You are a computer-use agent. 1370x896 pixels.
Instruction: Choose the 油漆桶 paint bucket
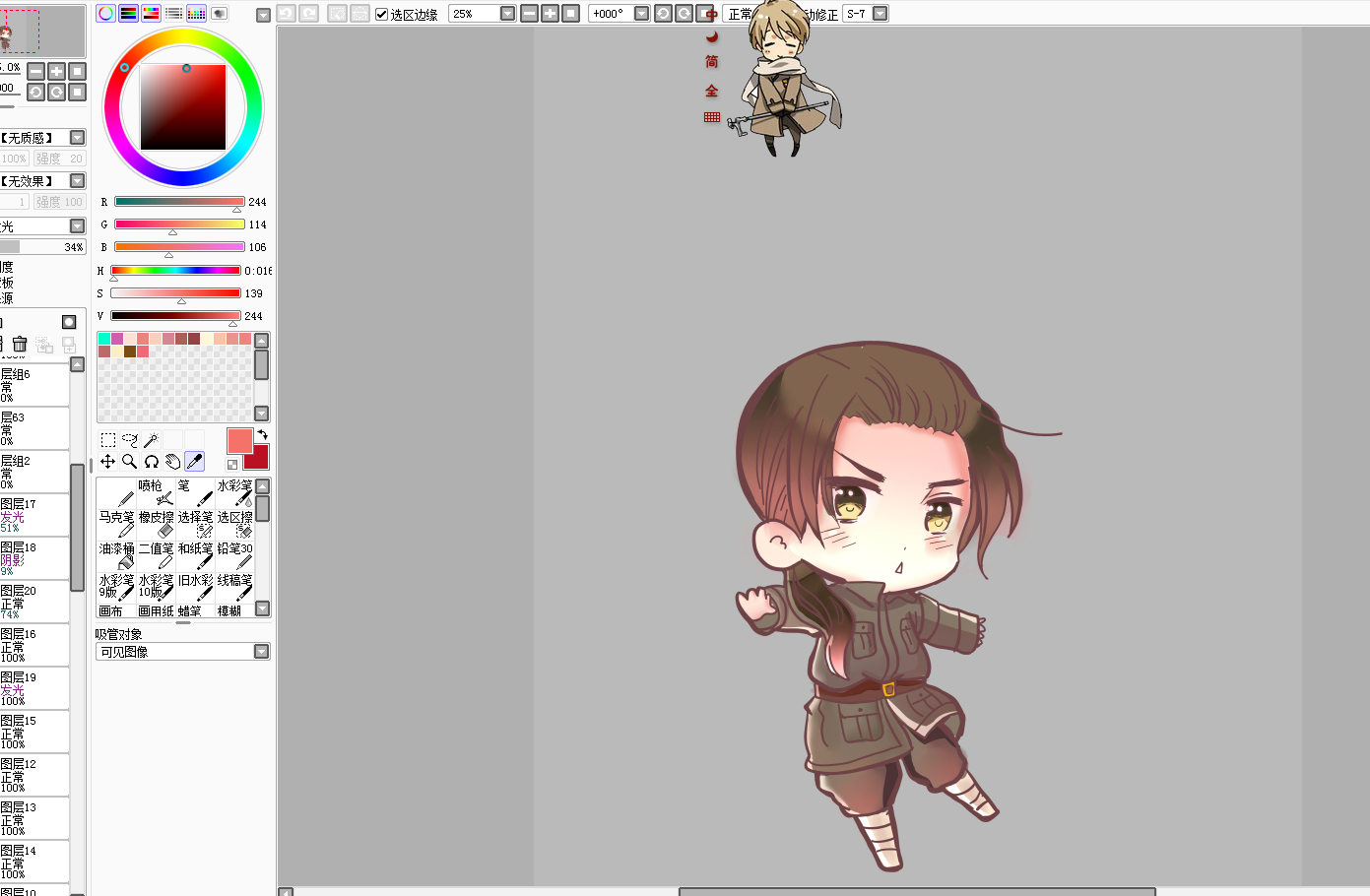[x=116, y=555]
